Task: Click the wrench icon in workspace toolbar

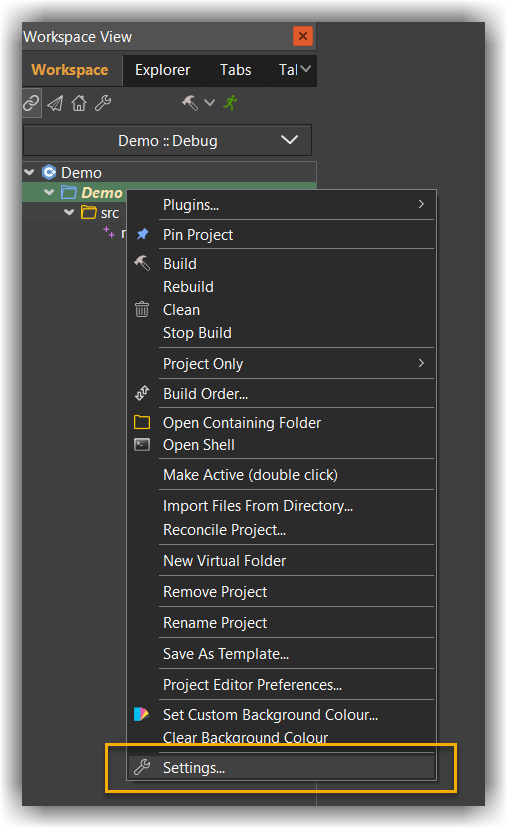Action: click(103, 103)
